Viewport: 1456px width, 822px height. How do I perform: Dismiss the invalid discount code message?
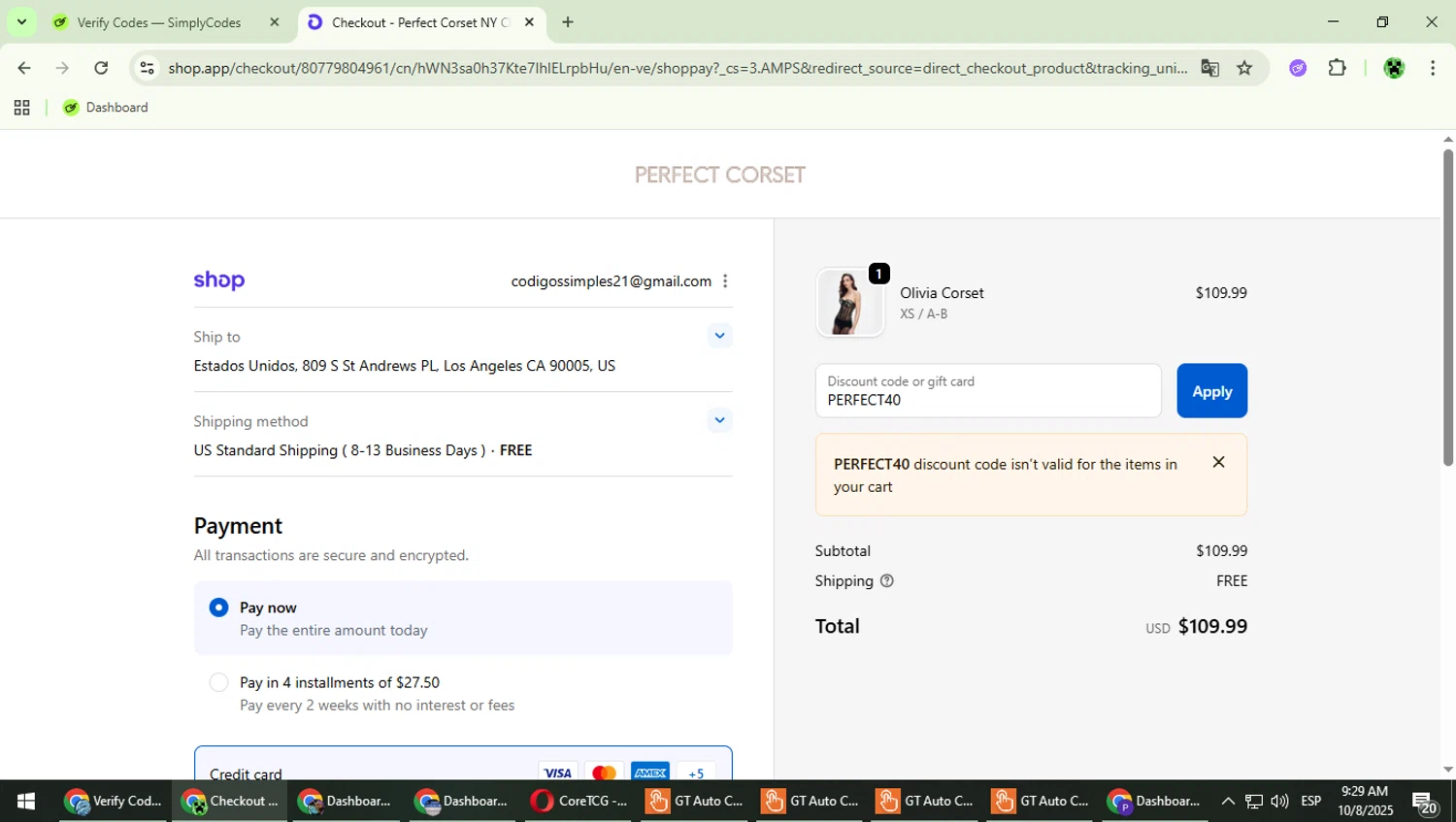[1219, 462]
